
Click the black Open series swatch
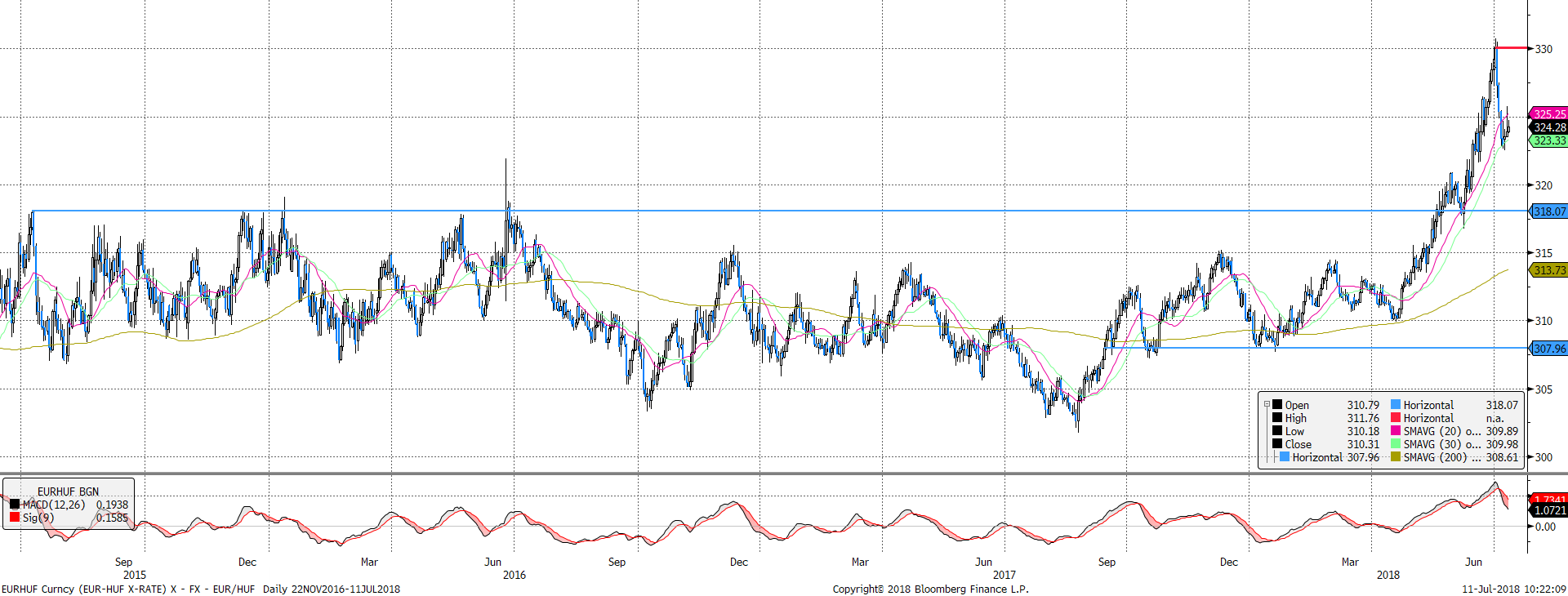tap(1277, 404)
